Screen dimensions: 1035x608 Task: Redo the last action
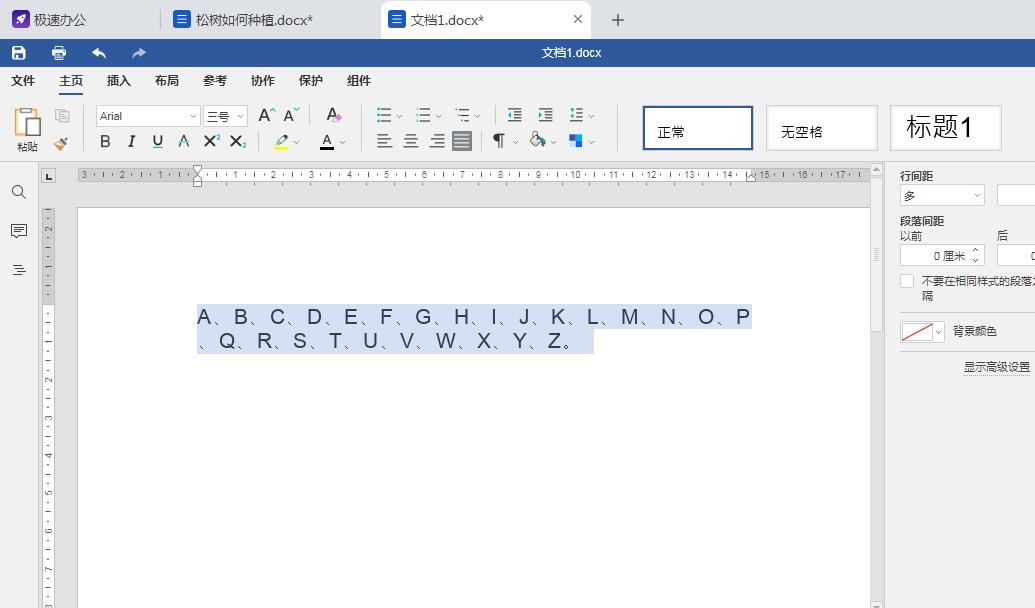(139, 53)
